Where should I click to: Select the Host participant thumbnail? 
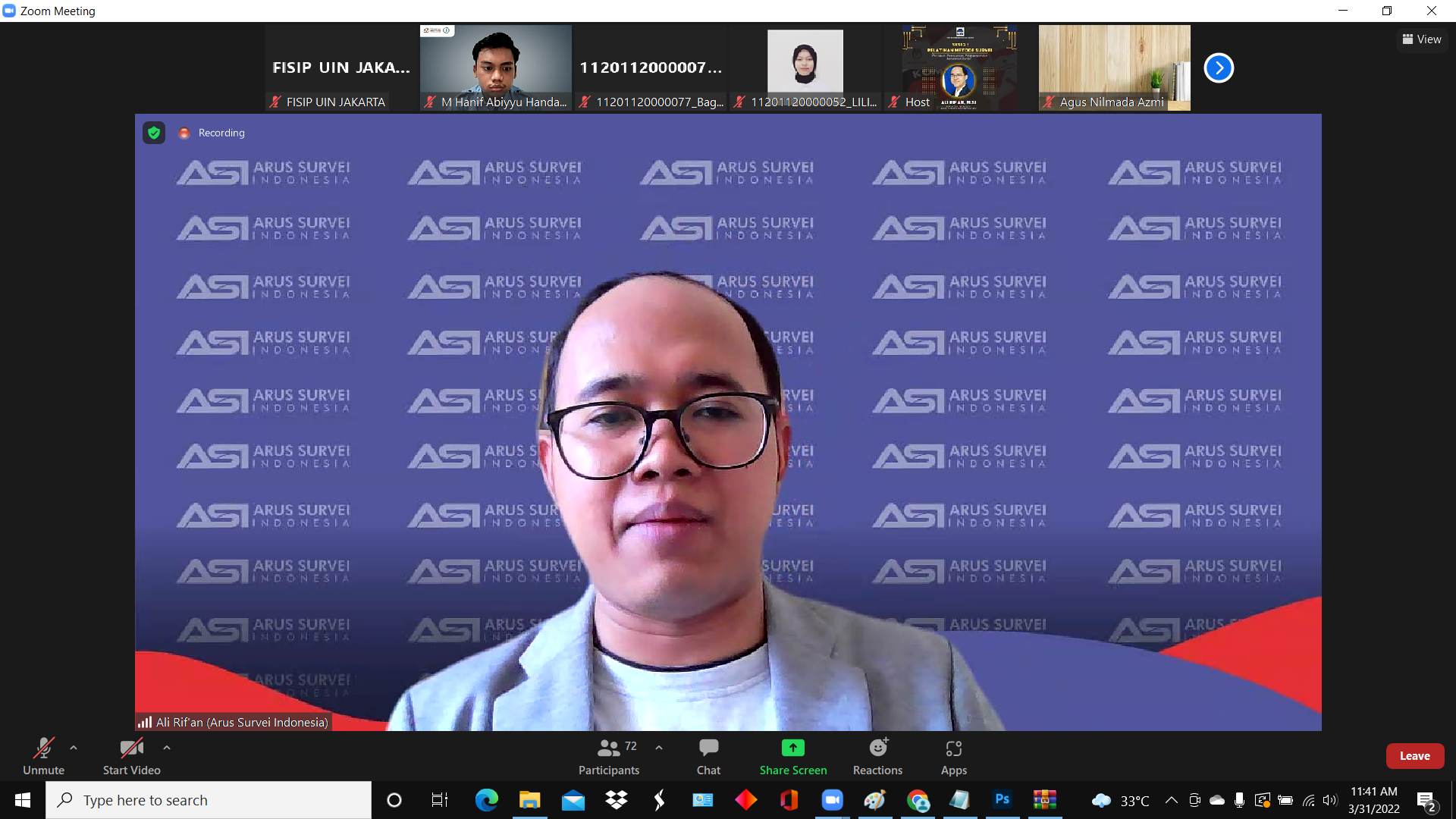960,68
